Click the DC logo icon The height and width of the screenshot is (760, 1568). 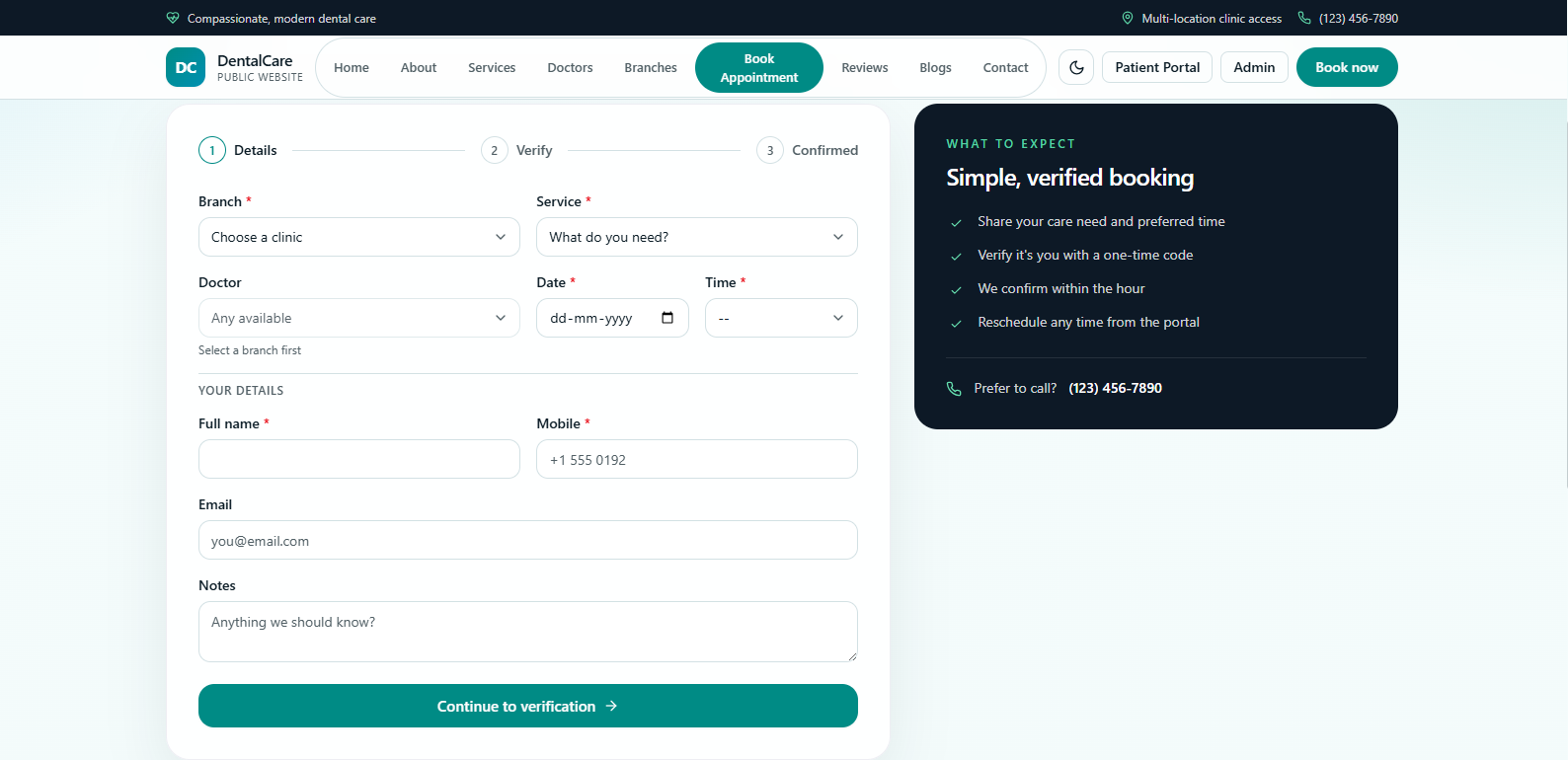click(186, 67)
